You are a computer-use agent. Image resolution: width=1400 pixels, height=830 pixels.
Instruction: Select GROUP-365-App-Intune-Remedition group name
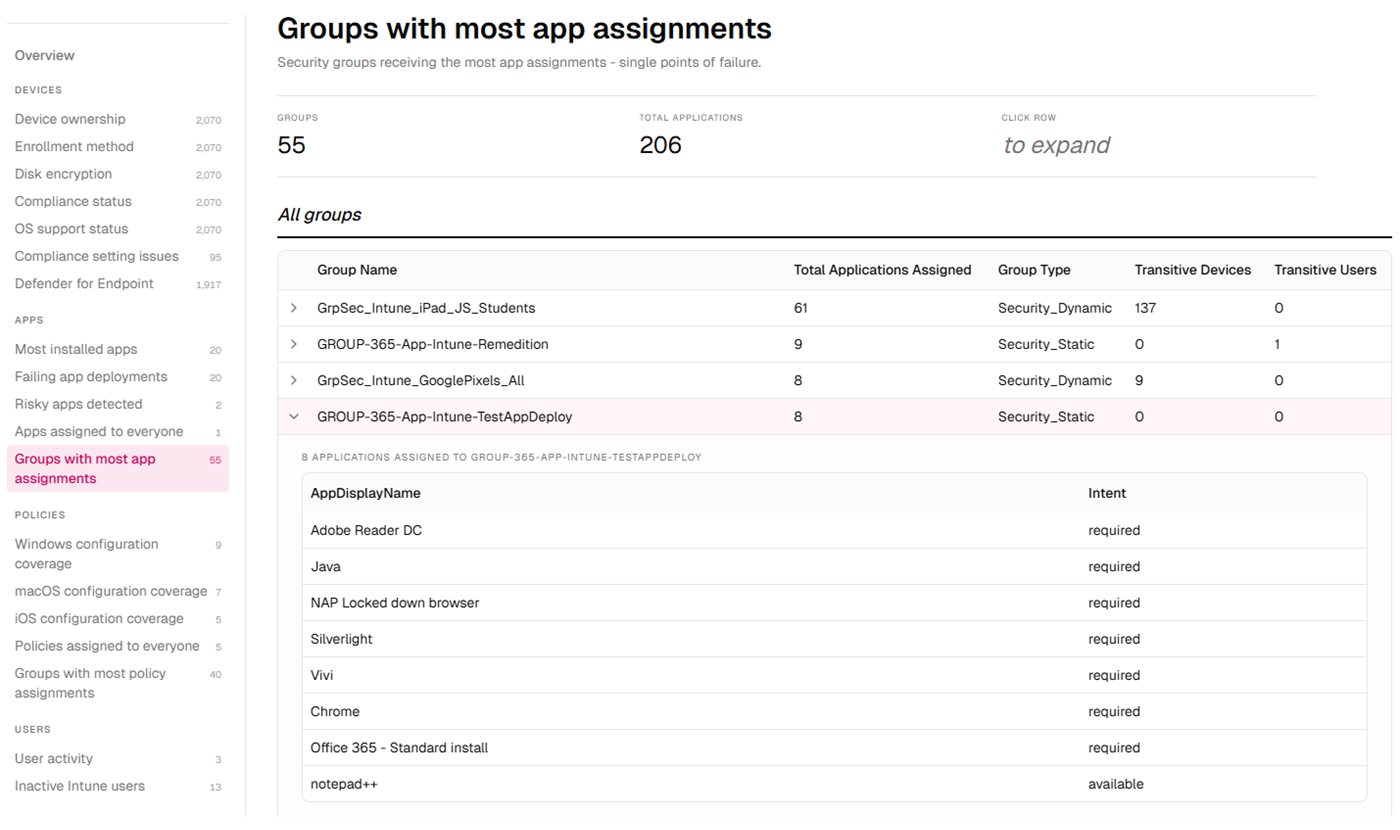pos(433,344)
